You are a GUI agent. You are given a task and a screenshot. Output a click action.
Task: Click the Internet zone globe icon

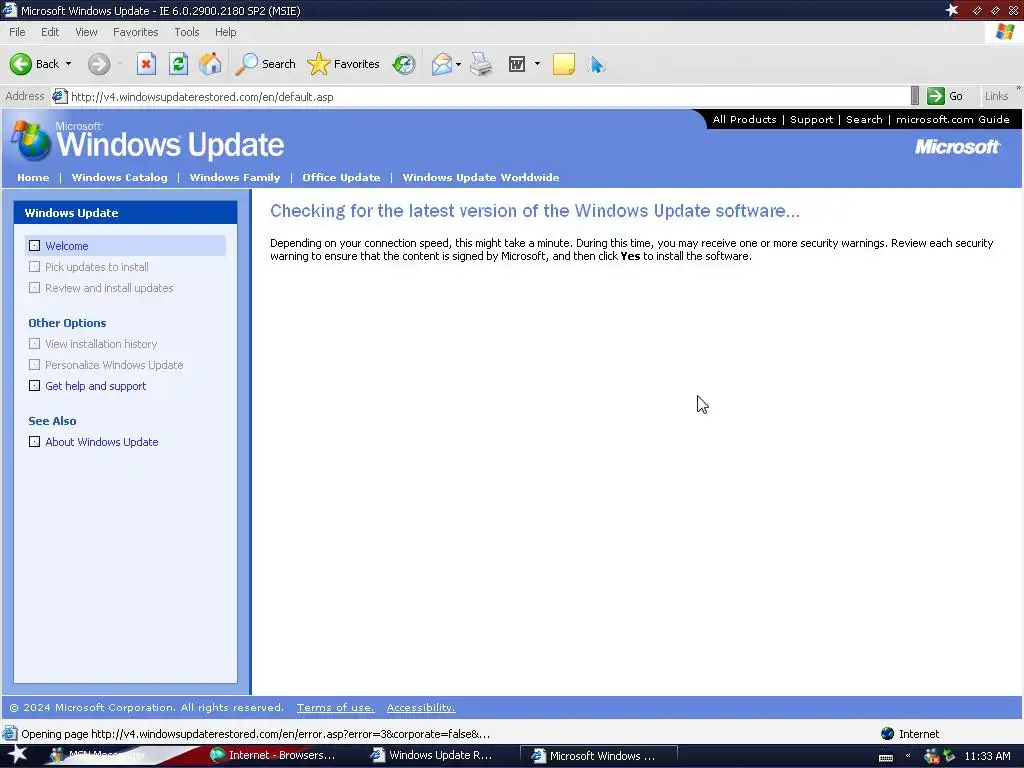point(887,733)
